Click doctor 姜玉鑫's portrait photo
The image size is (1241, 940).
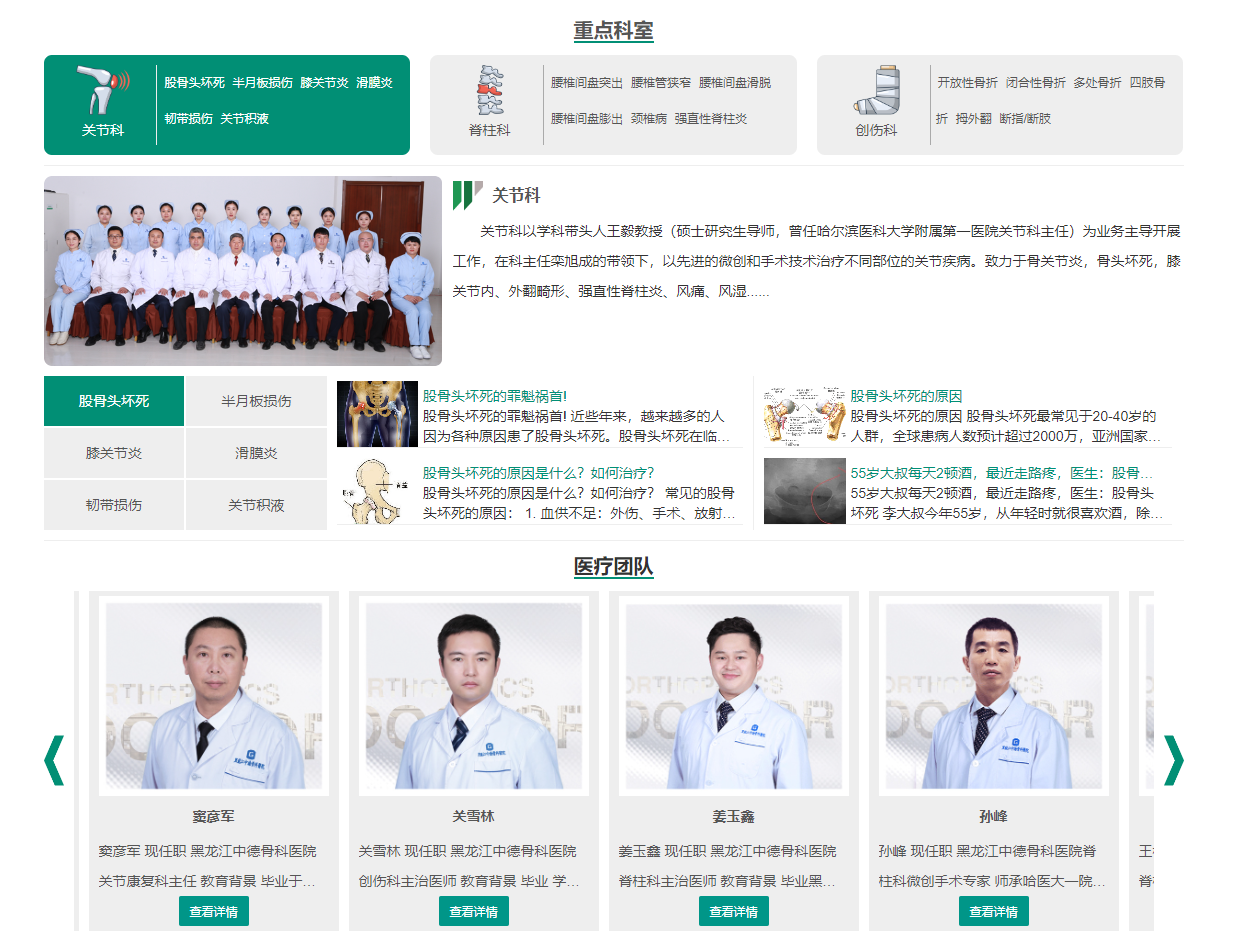734,696
